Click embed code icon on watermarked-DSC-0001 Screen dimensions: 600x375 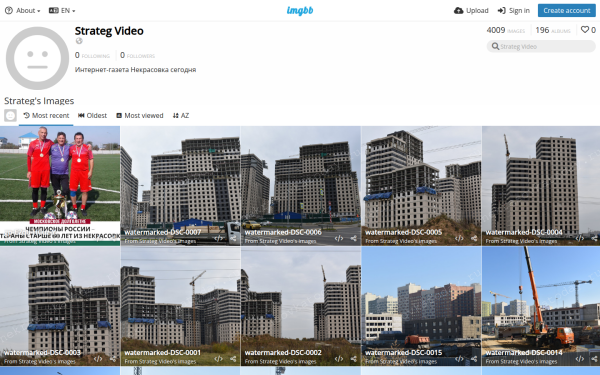click(218, 359)
